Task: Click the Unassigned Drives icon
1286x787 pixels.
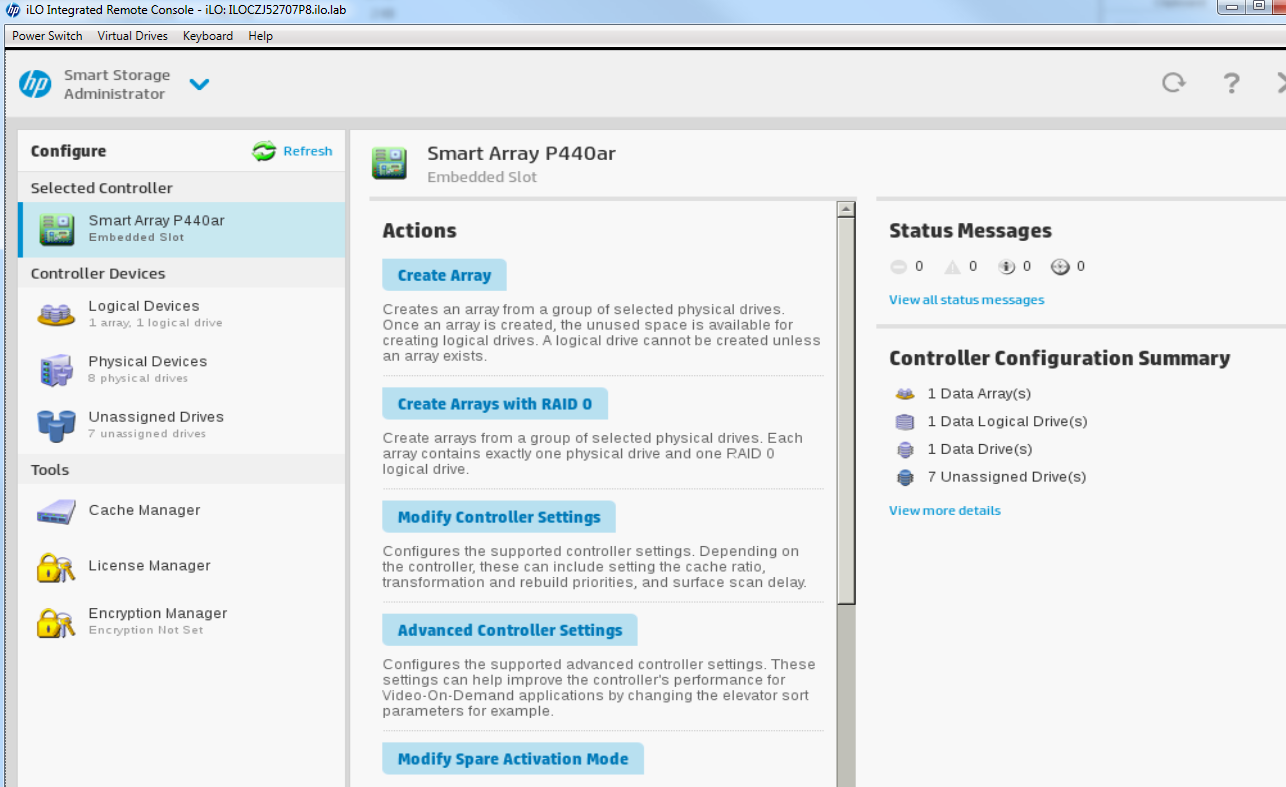Action: click(x=56, y=425)
